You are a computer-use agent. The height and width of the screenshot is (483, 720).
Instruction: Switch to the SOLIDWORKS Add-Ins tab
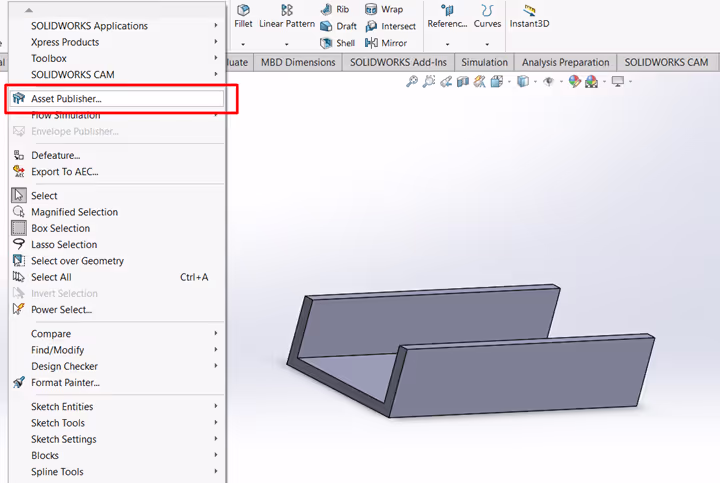coord(398,62)
